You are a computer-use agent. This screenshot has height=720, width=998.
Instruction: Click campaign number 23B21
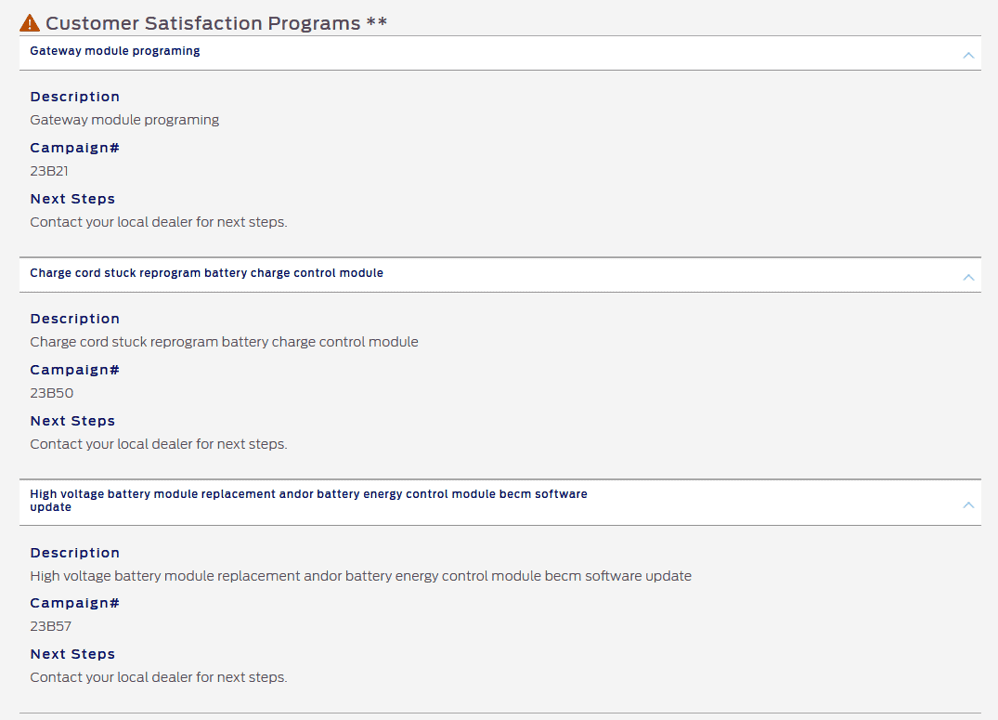(x=49, y=171)
